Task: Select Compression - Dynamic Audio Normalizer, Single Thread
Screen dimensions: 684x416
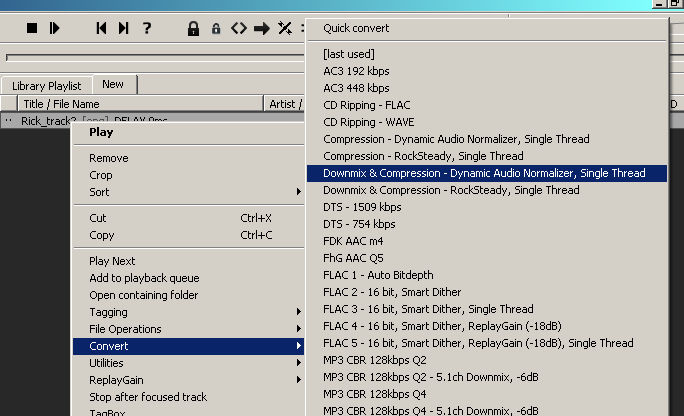Action: click(487, 139)
